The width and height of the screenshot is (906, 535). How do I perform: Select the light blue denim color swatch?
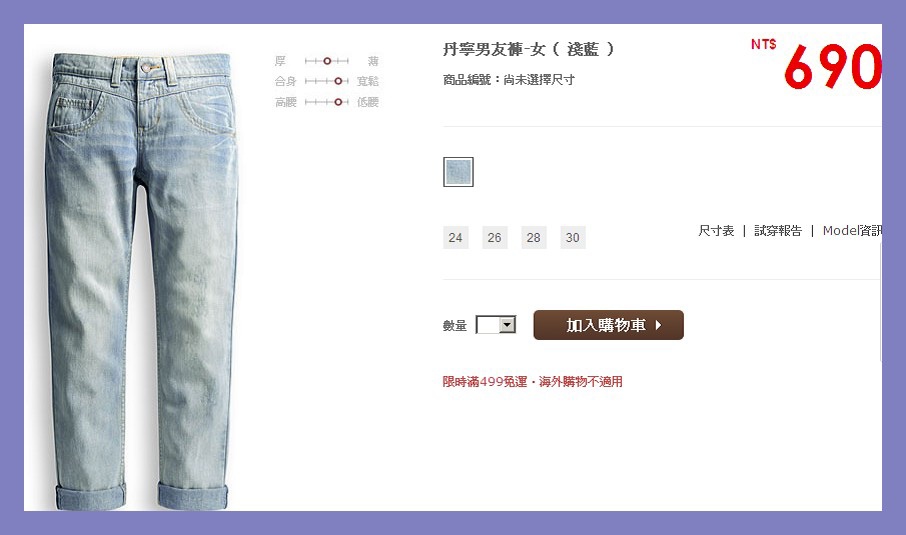click(x=458, y=172)
